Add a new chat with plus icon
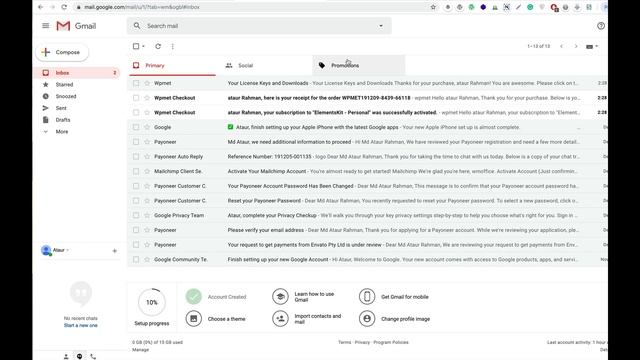This screenshot has height=360, width=640. pyautogui.click(x=115, y=251)
